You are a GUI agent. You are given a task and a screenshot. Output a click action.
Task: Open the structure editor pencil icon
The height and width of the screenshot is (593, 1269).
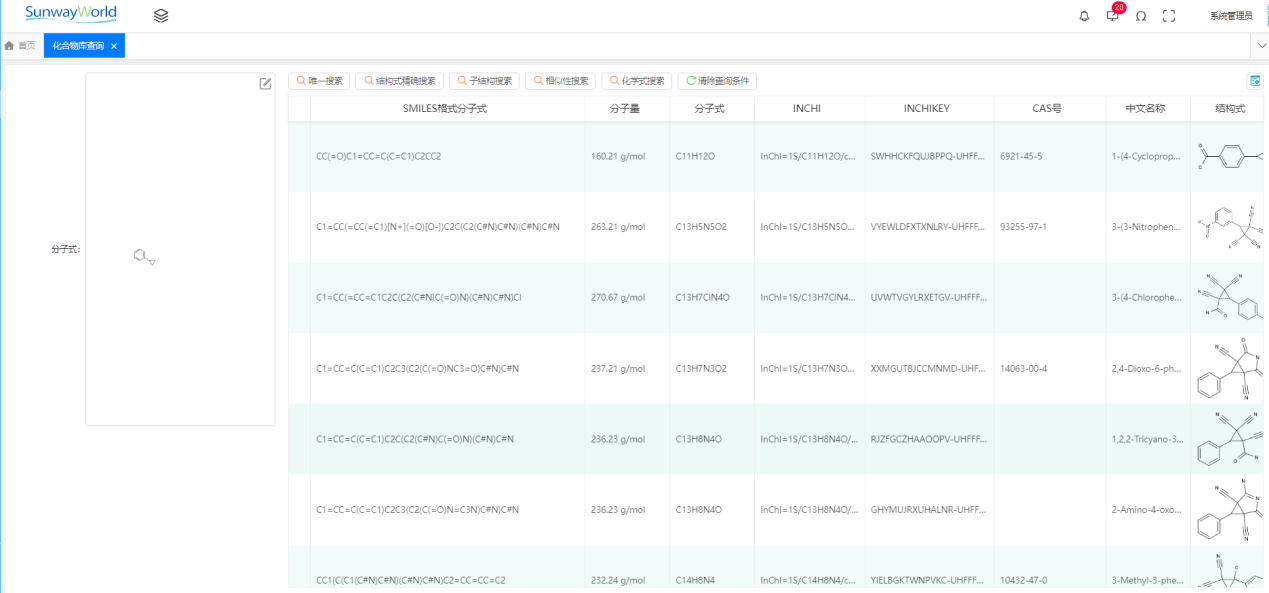pyautogui.click(x=265, y=84)
